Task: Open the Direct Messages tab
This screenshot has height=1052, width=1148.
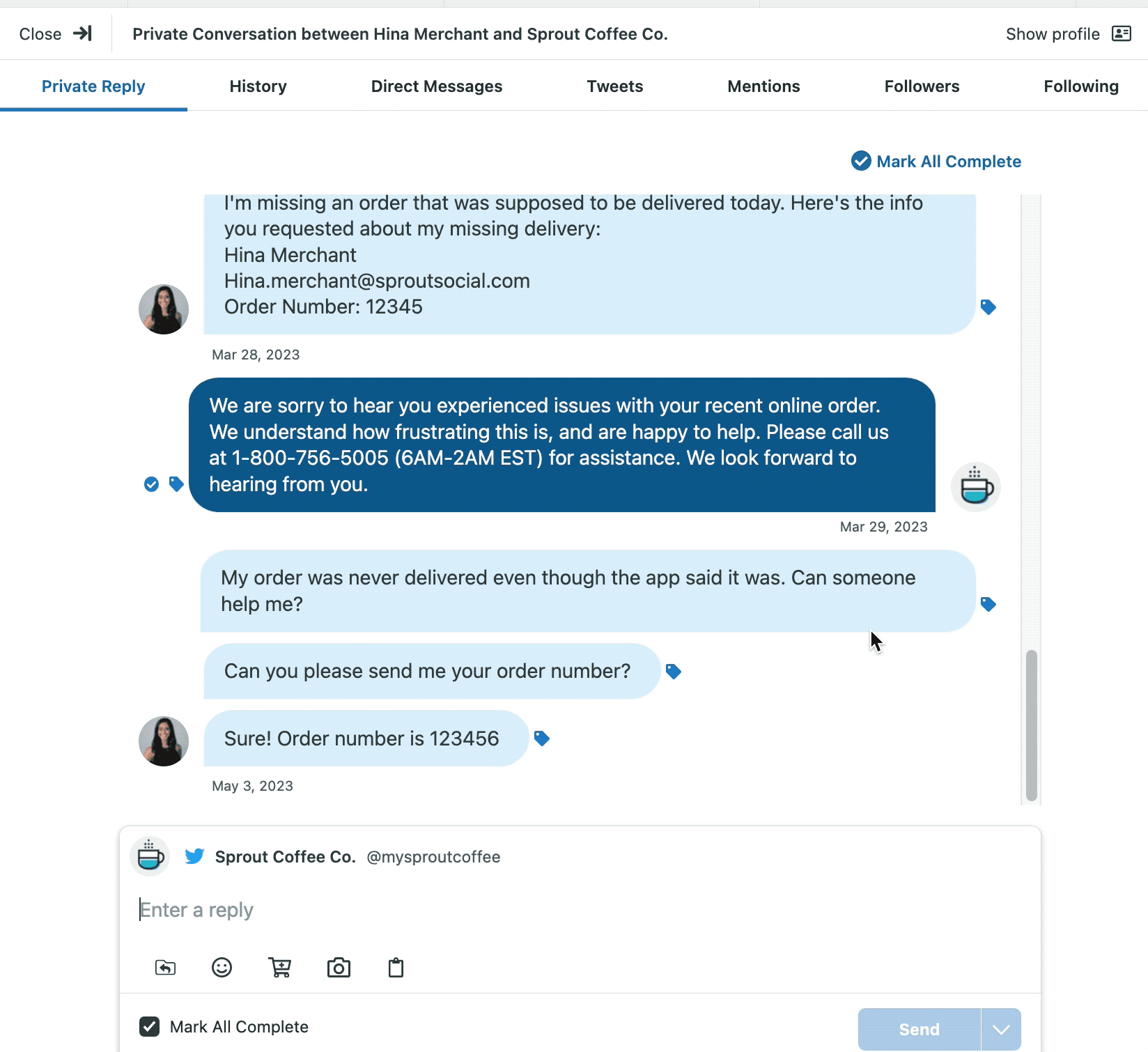Action: [x=437, y=86]
